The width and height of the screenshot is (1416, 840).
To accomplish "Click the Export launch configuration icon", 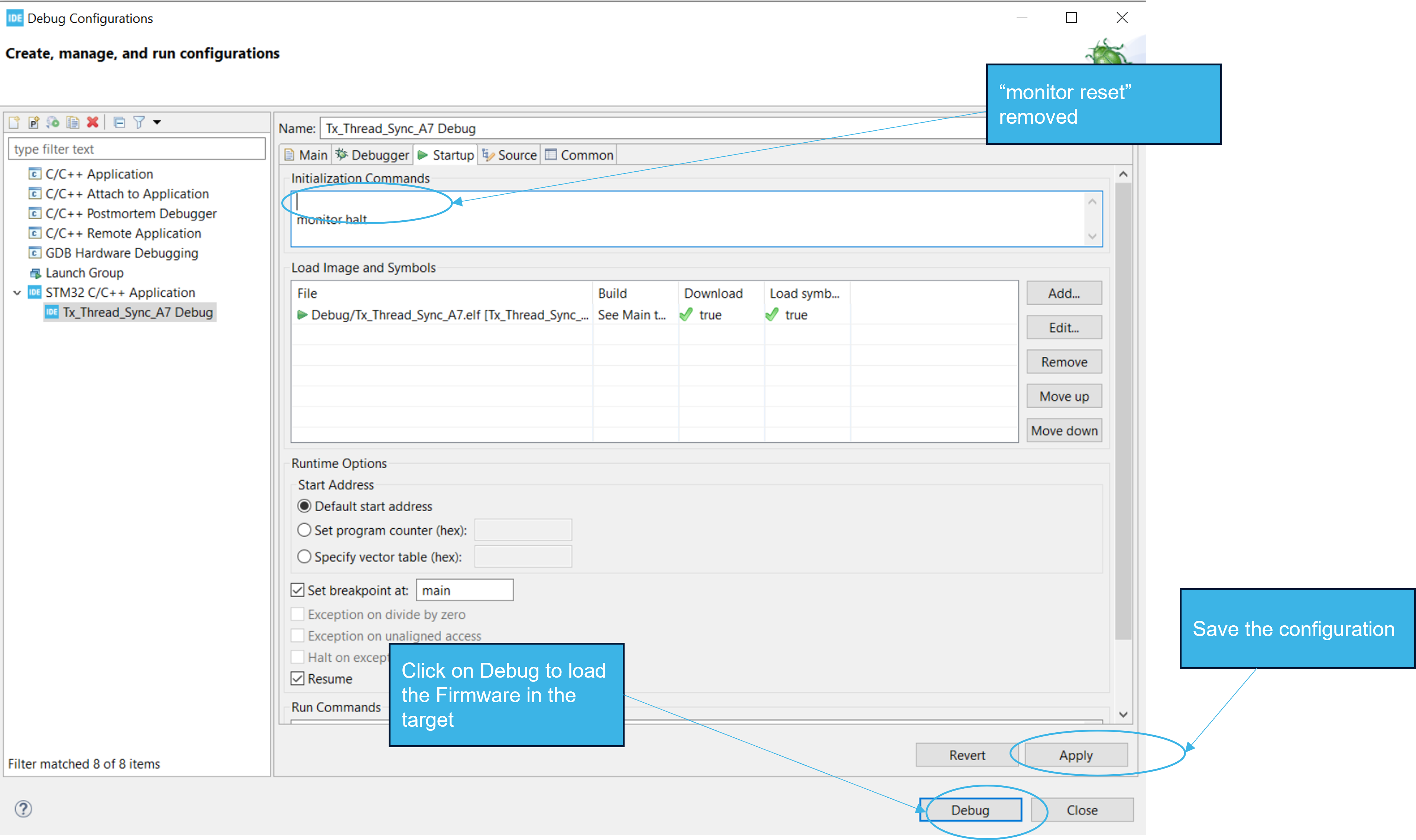I will [x=53, y=122].
